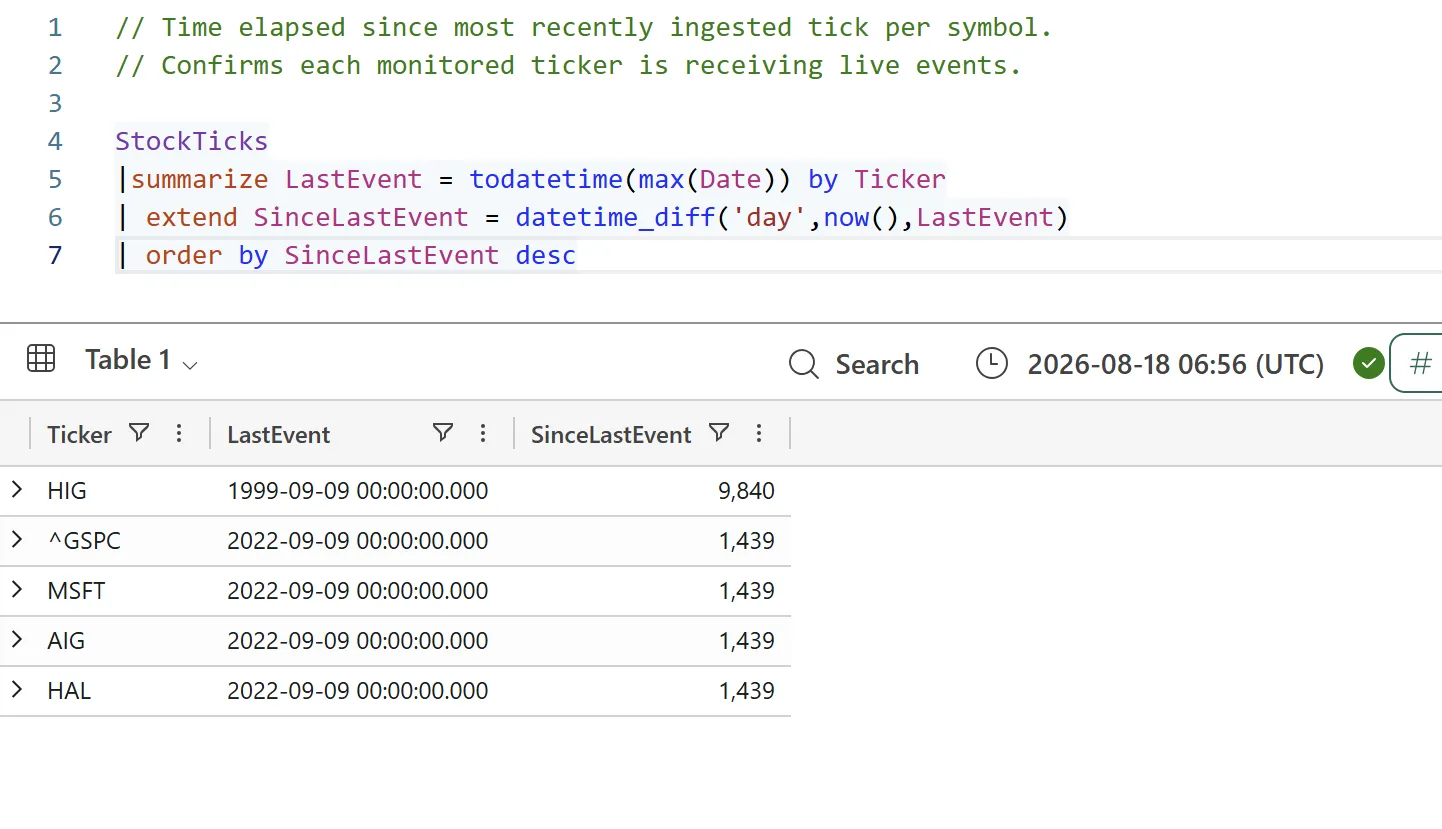Screen dimensions: 1442x829
Task: Expand the ^GSPC row
Action: [x=16, y=540]
